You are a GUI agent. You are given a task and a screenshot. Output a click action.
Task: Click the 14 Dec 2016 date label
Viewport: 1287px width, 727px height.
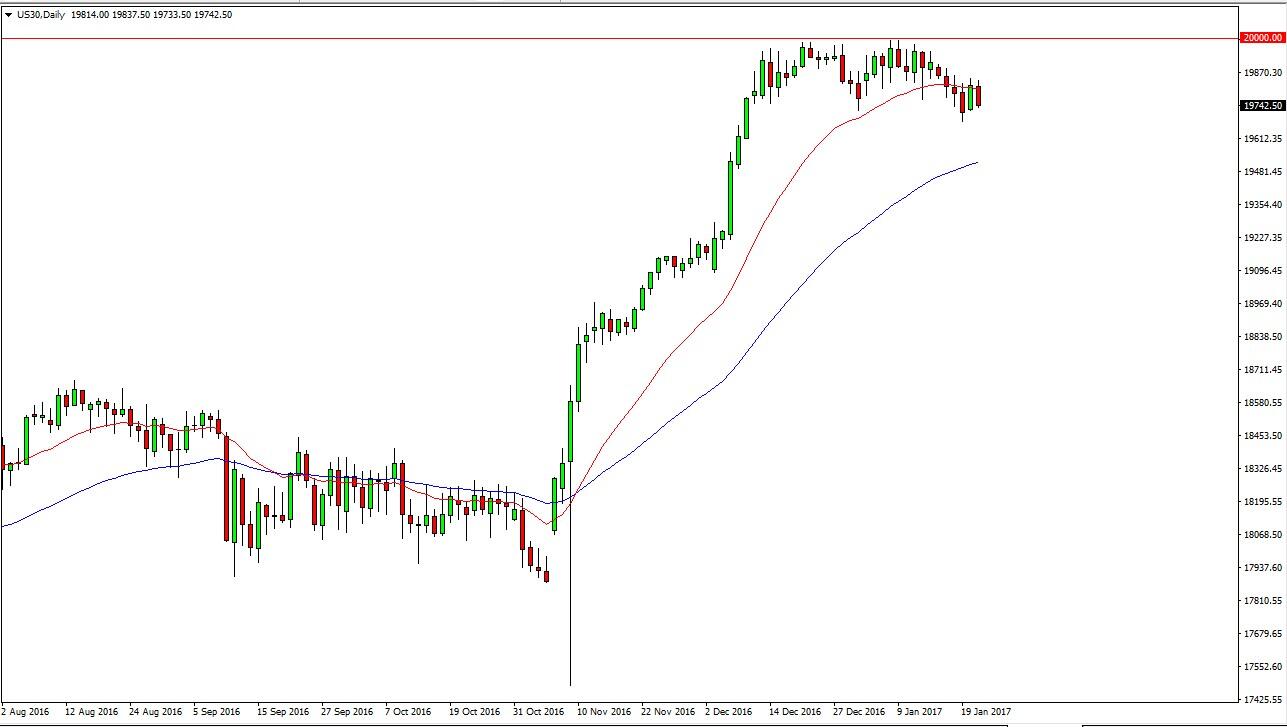[x=796, y=712]
